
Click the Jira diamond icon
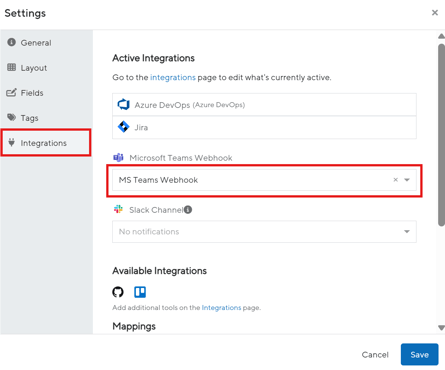pyautogui.click(x=124, y=127)
